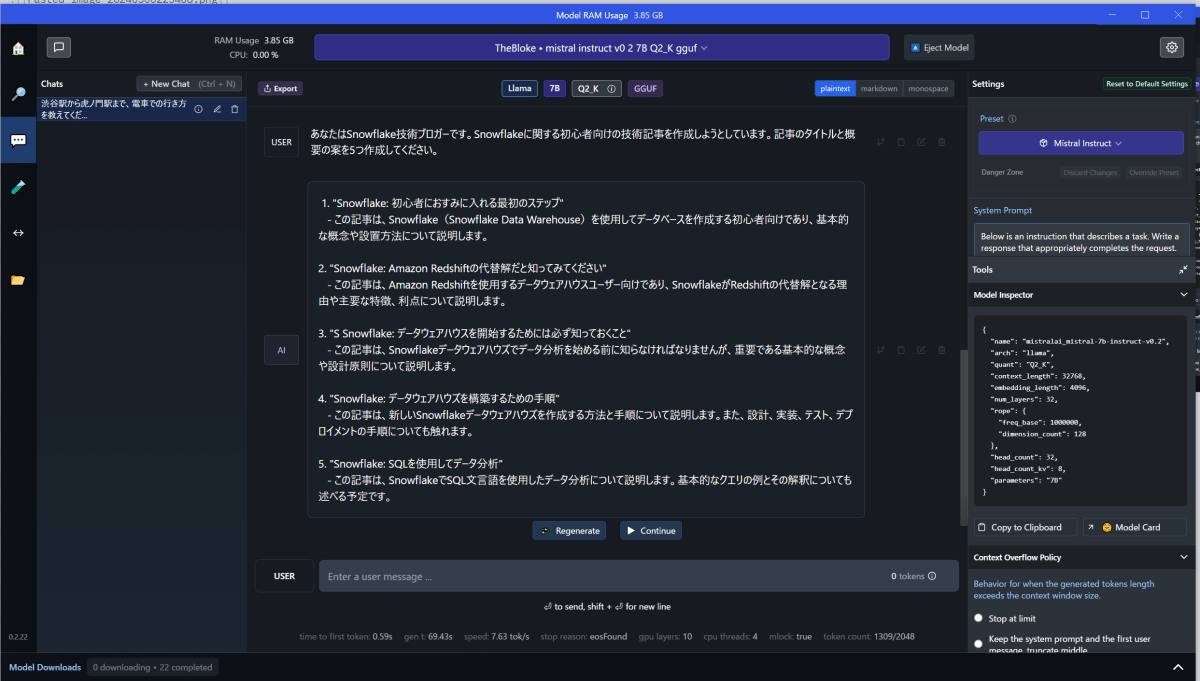The image size is (1200, 681).
Task: Branch the USER message with fork icon
Action: [881, 142]
